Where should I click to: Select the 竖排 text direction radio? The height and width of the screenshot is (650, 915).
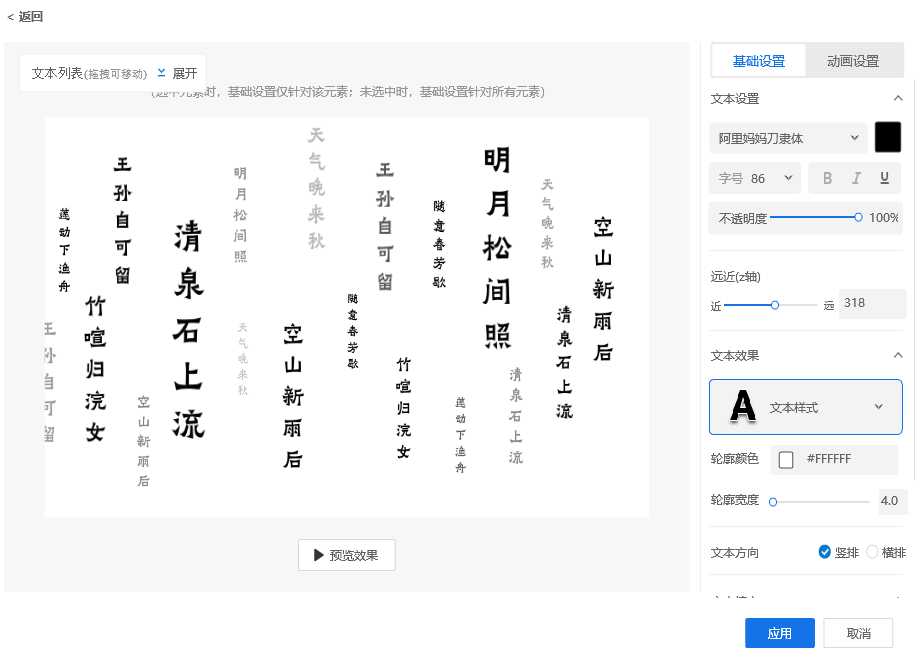(x=825, y=551)
